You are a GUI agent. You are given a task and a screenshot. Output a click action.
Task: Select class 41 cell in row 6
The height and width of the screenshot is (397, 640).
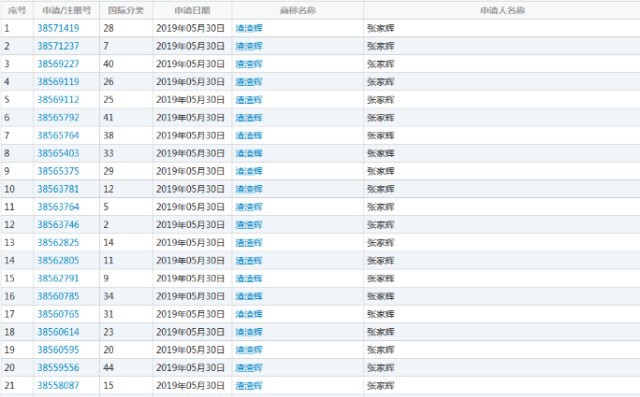pos(126,118)
